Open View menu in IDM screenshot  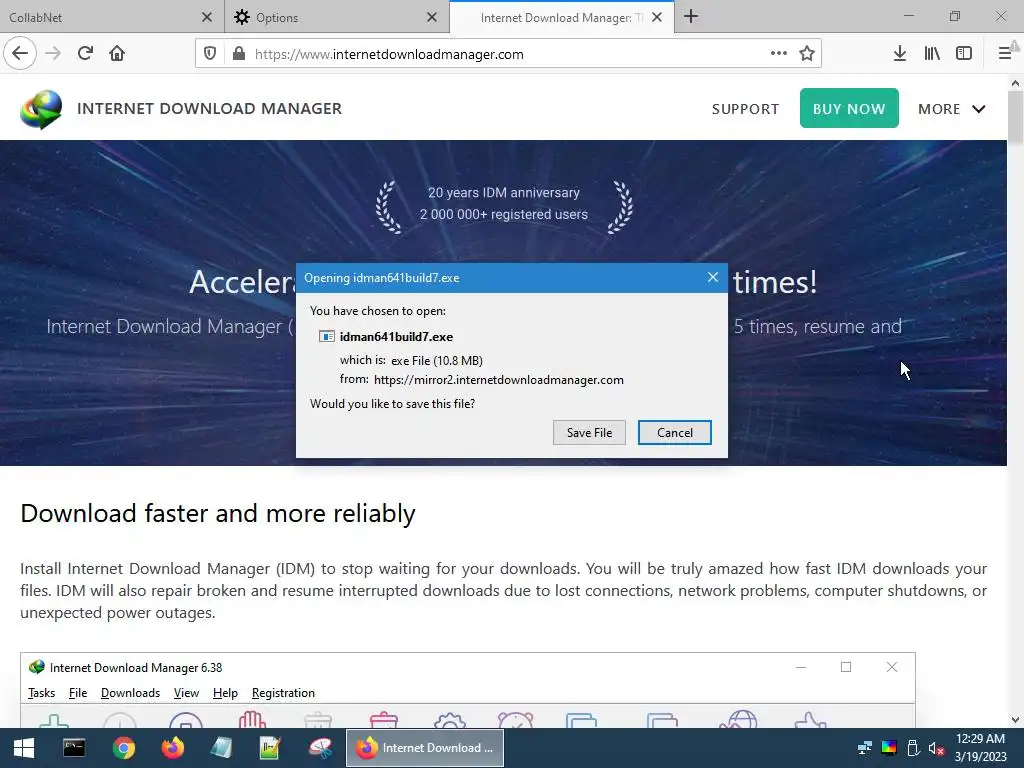(x=186, y=693)
